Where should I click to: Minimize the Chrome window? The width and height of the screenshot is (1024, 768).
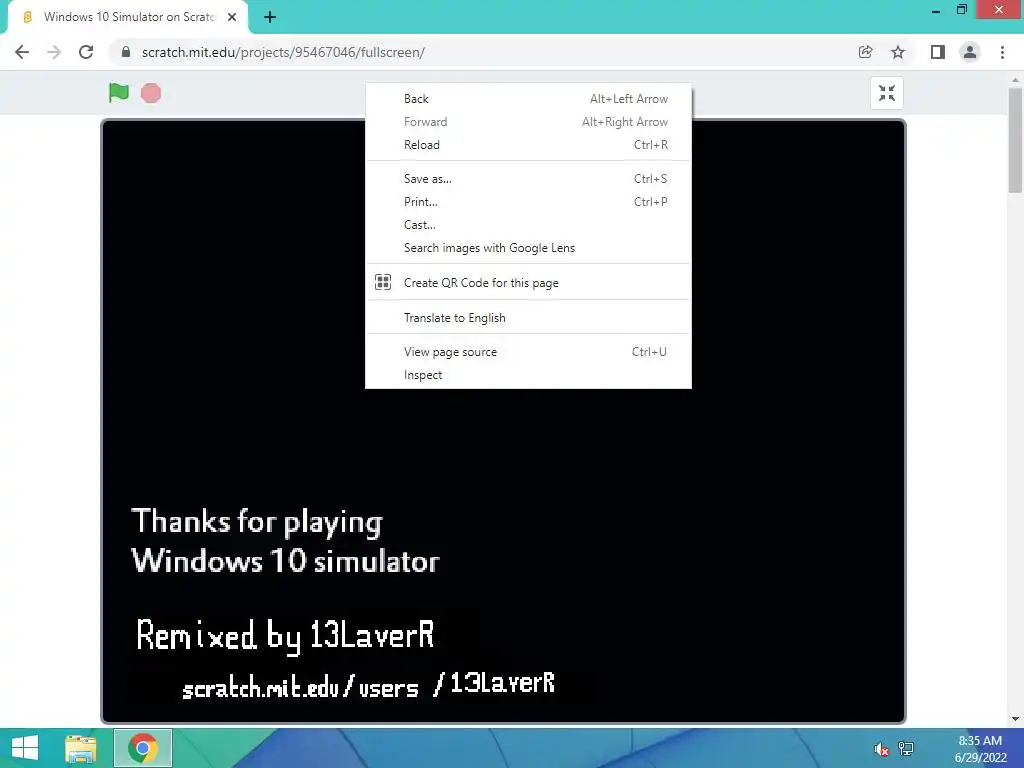coord(935,10)
